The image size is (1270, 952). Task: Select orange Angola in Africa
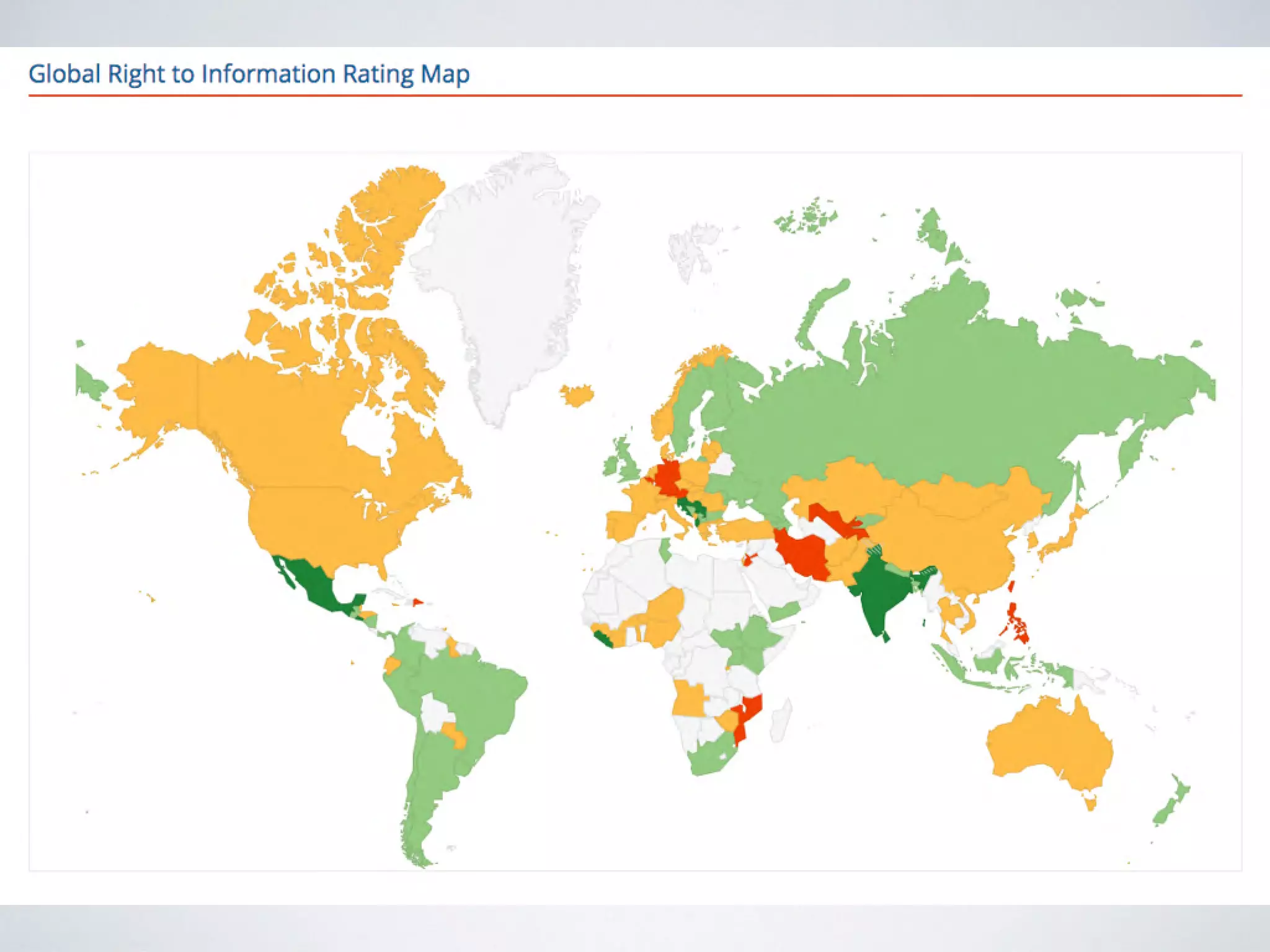click(x=688, y=699)
